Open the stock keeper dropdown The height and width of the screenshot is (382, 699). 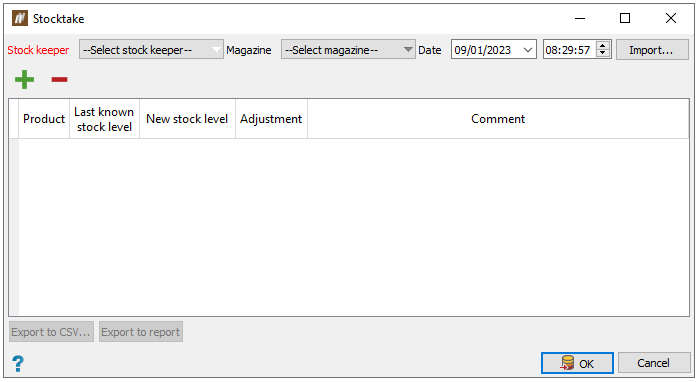pos(151,49)
